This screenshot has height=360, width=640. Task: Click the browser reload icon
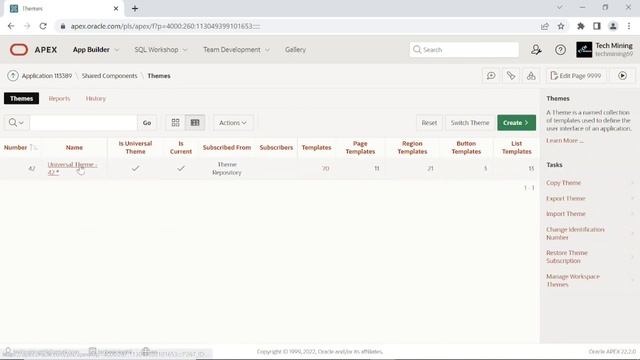(x=43, y=26)
